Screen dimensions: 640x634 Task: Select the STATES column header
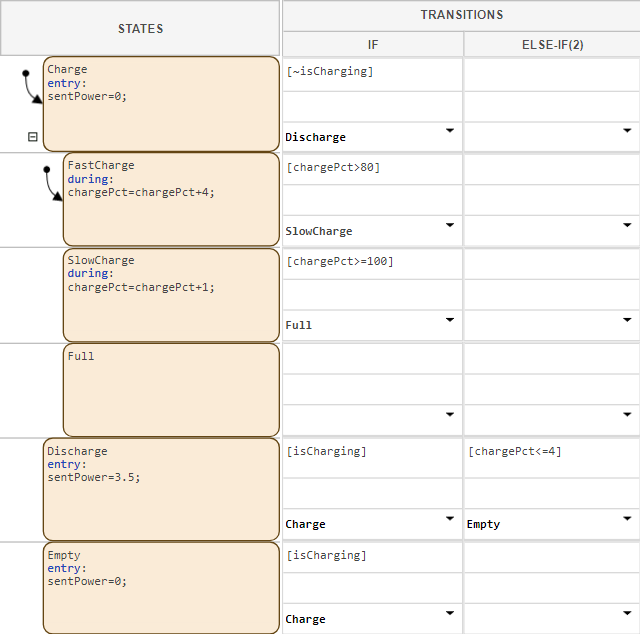tap(140, 29)
